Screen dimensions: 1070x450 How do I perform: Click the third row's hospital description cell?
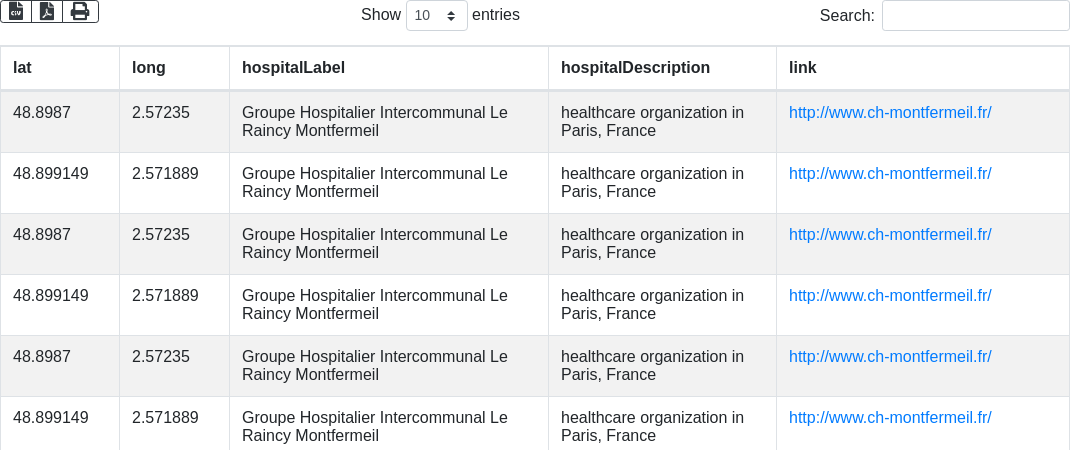pyautogui.click(x=652, y=243)
